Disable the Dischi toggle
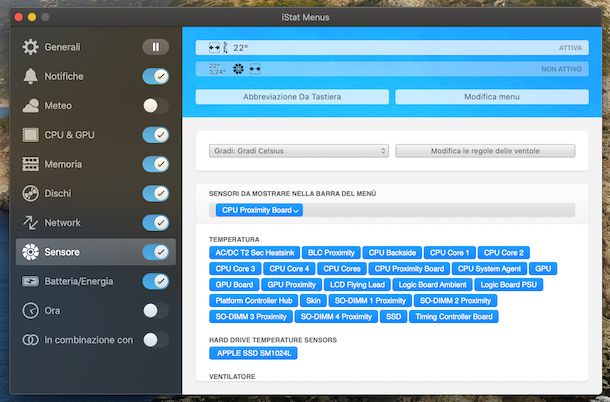The image size is (610, 402). click(x=156, y=193)
